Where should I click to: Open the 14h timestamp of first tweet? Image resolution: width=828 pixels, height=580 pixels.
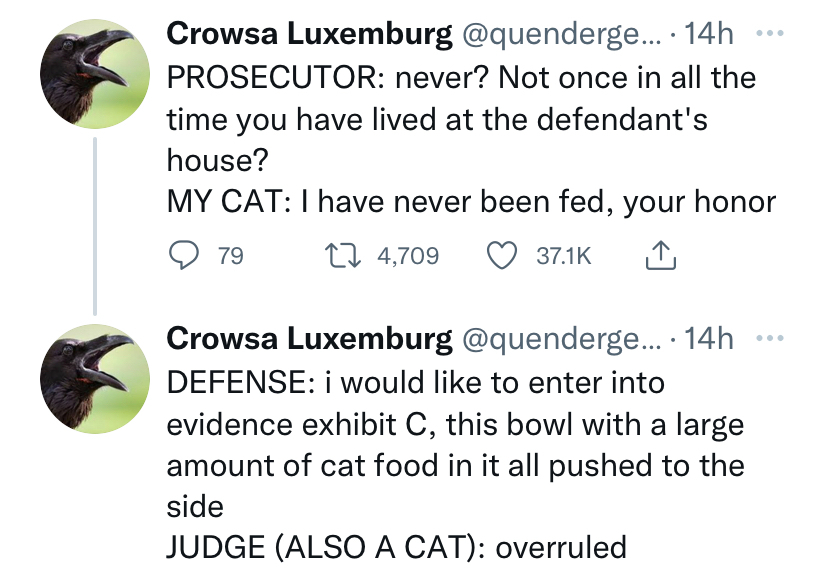tap(709, 34)
